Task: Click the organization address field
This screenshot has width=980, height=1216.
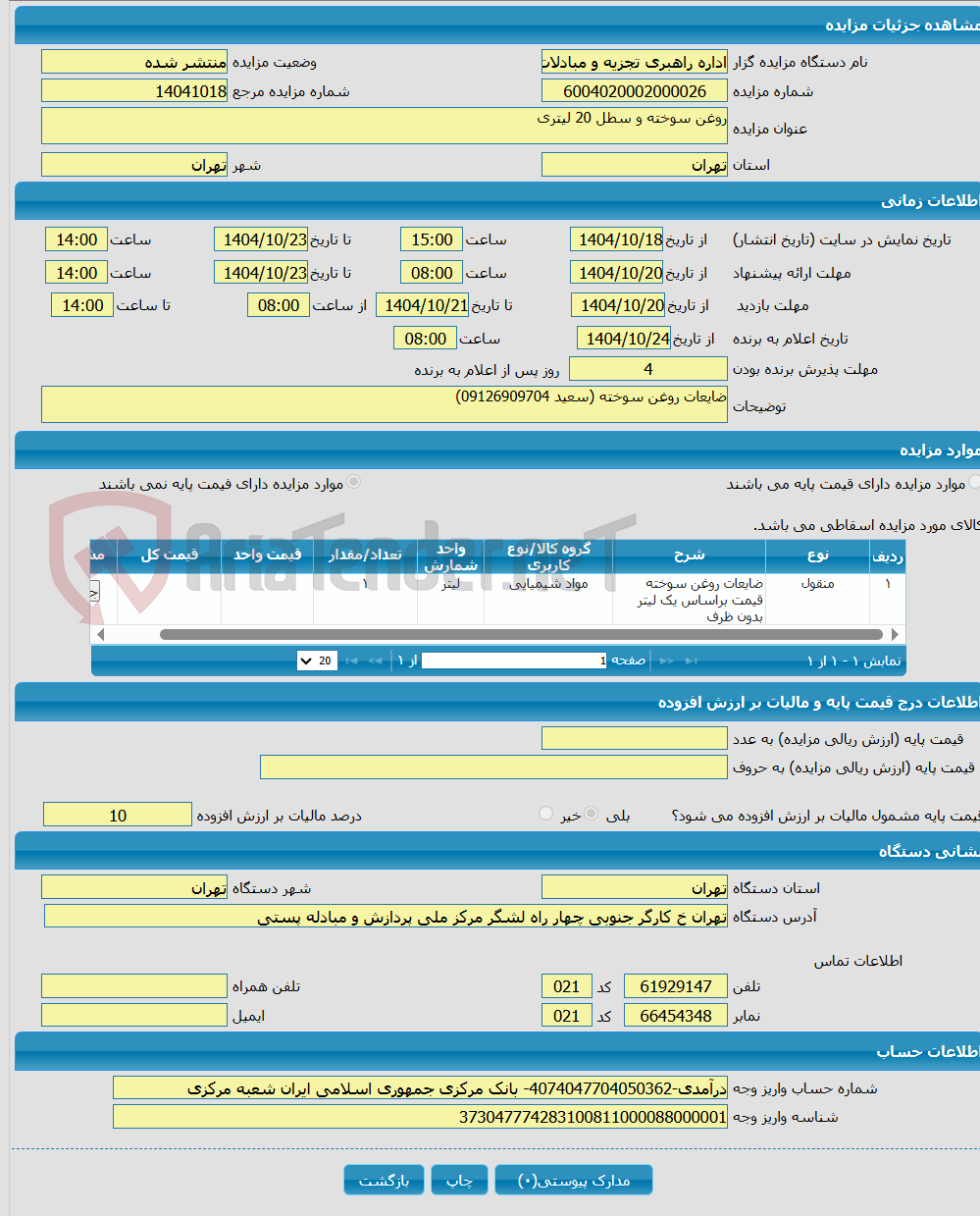Action: 387,916
